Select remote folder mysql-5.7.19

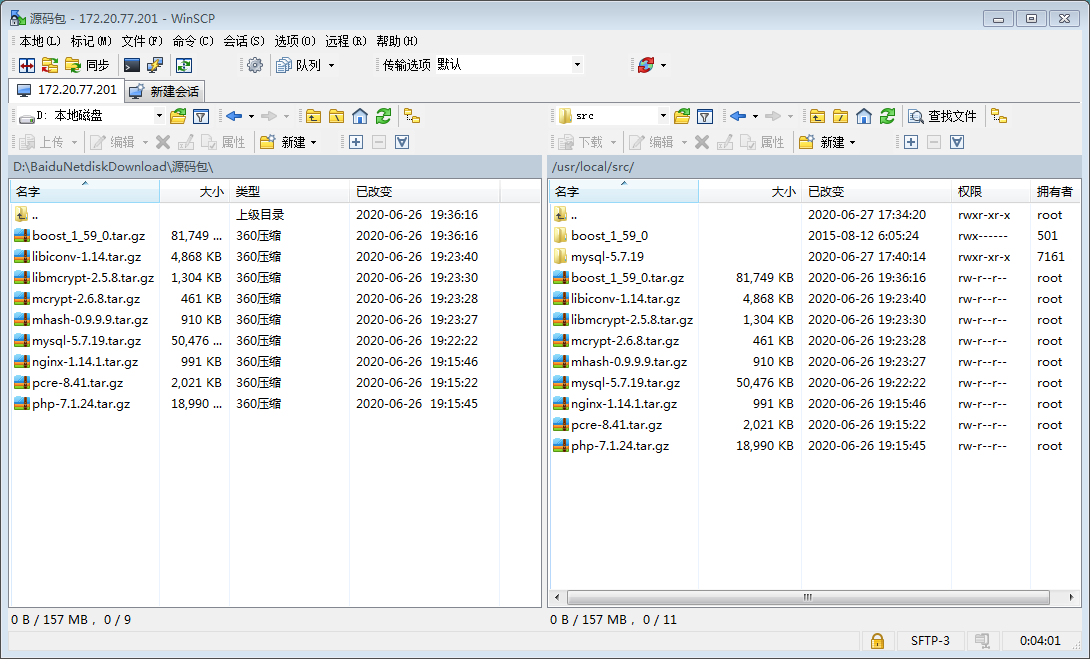coord(607,257)
